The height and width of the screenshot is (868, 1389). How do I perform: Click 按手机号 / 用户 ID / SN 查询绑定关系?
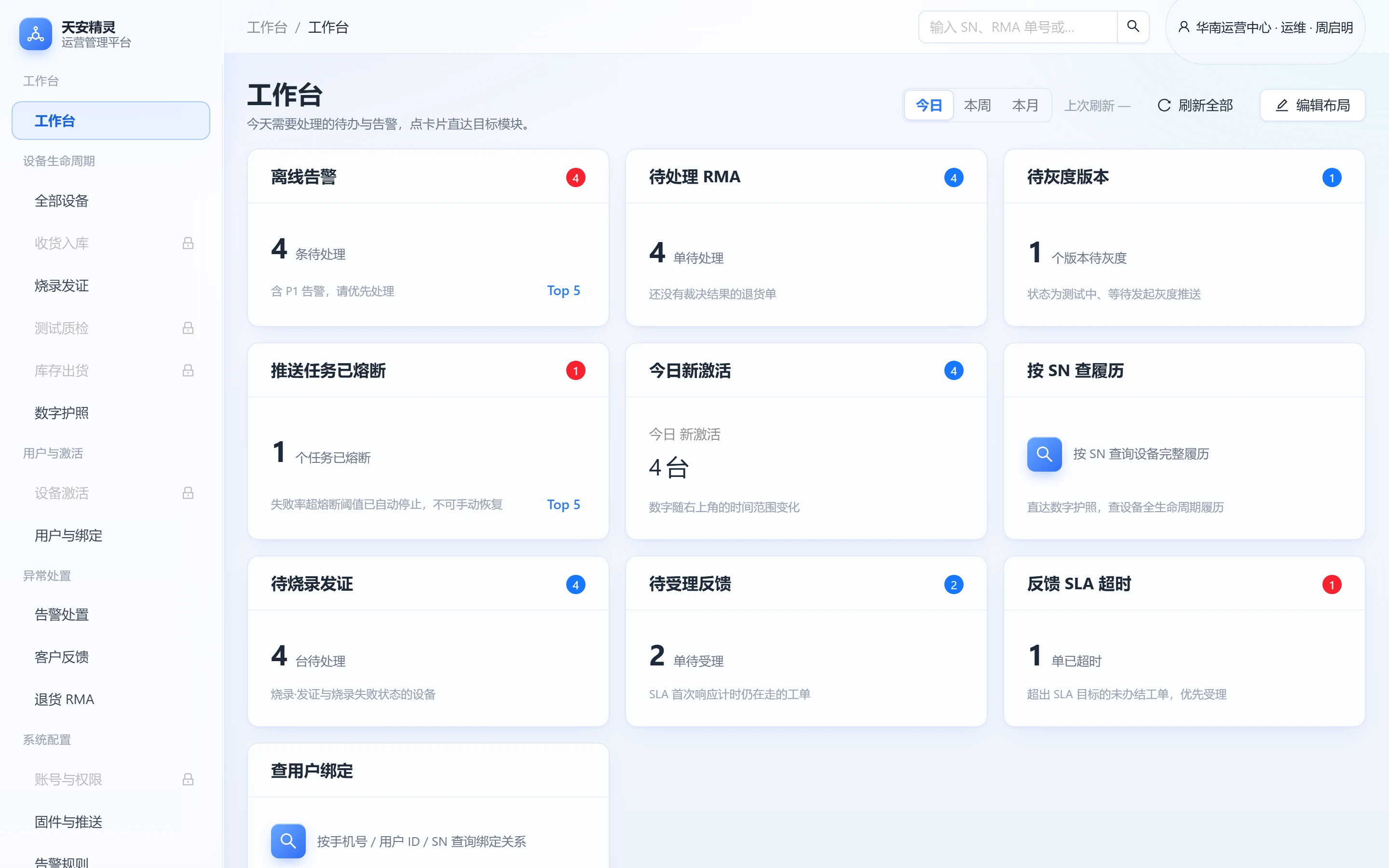click(x=422, y=841)
